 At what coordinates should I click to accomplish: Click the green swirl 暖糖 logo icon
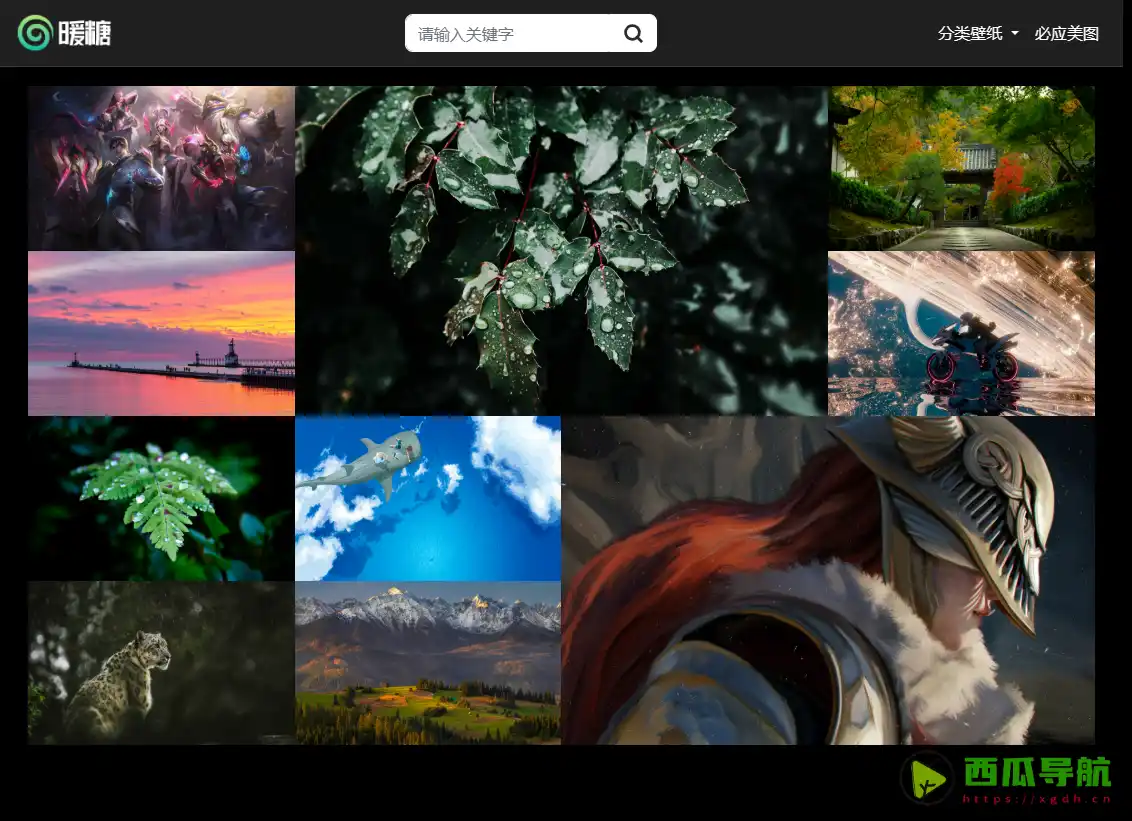click(x=35, y=33)
